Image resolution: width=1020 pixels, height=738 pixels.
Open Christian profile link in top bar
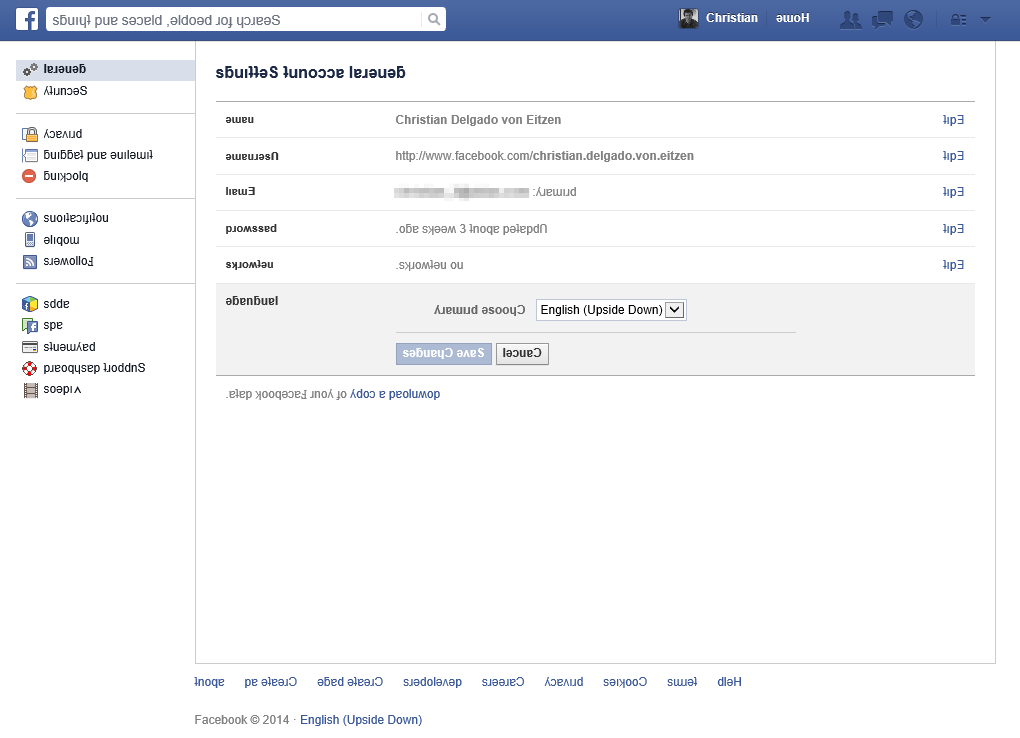[x=732, y=18]
